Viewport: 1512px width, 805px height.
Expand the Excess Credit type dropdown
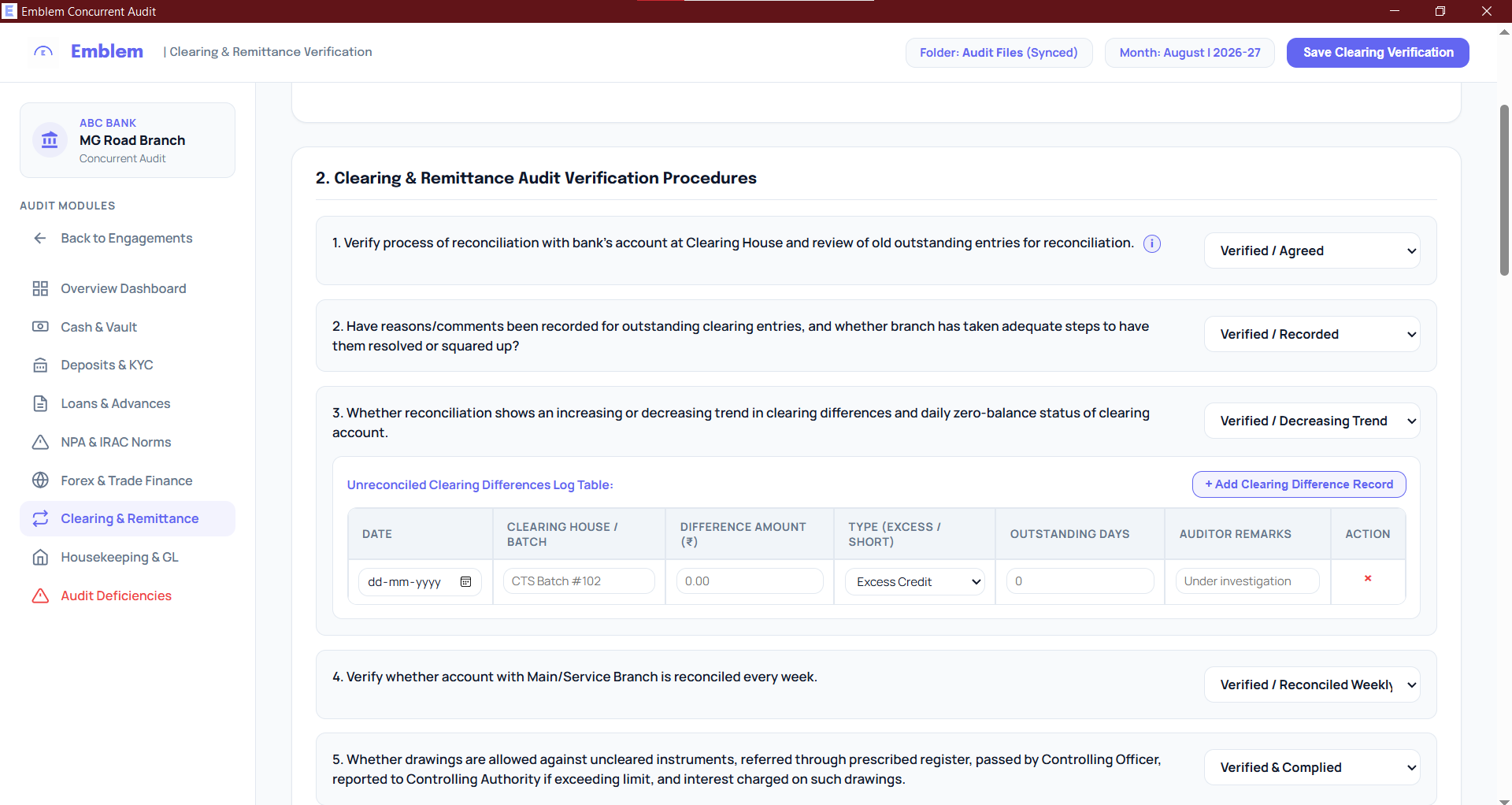coord(915,582)
